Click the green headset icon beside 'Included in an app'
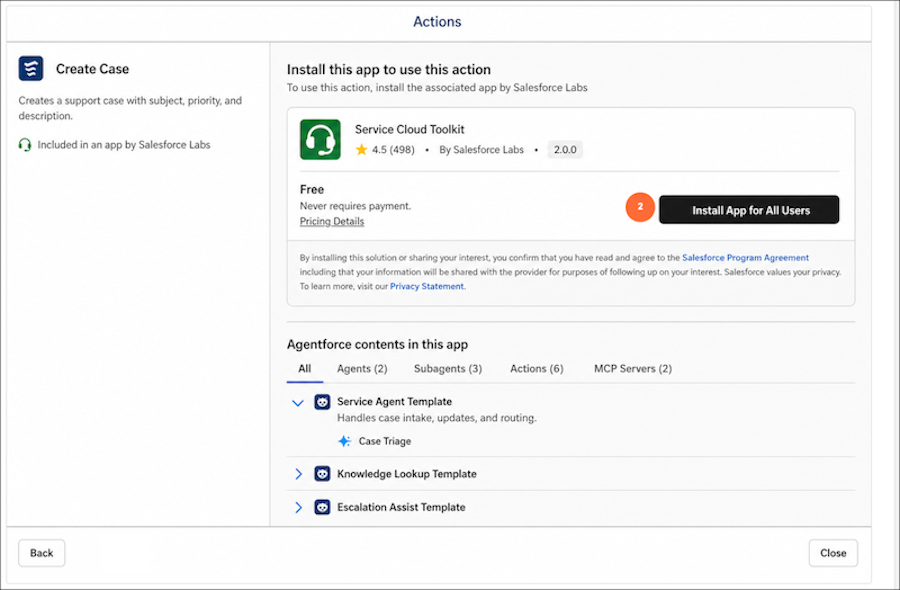Screen dimensions: 900x590 [25, 145]
